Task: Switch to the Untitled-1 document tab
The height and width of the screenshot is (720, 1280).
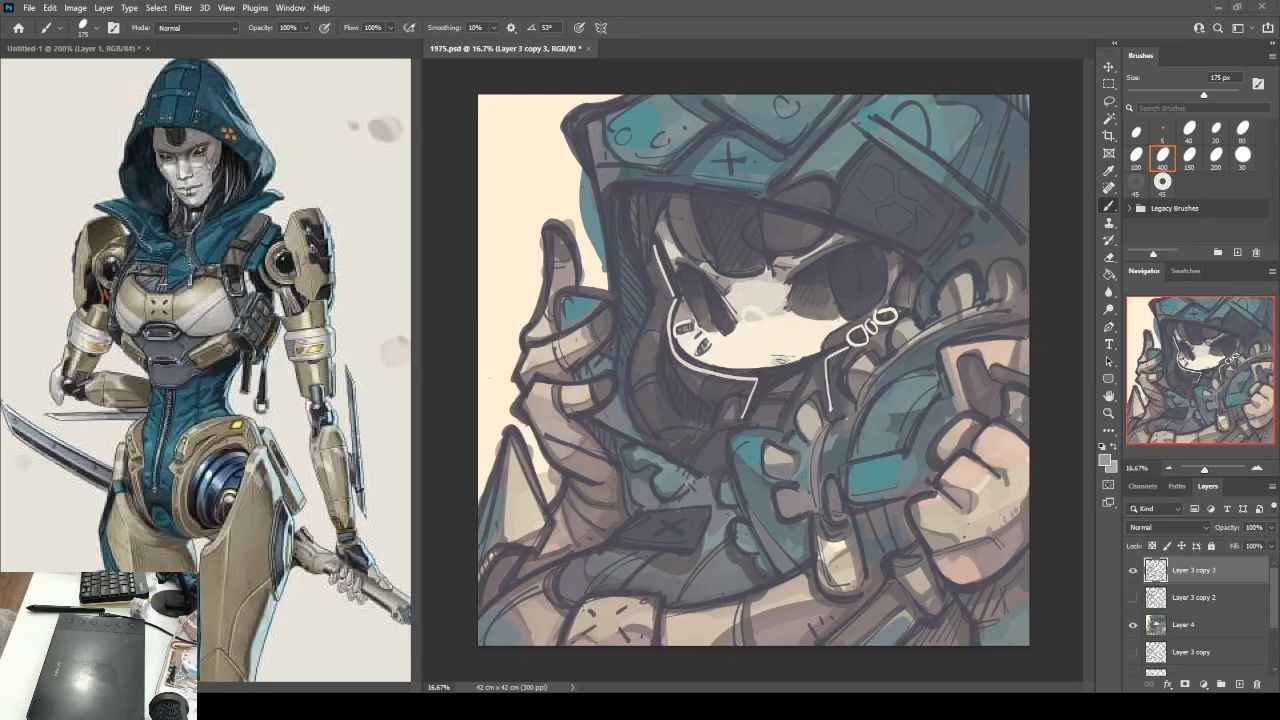Action: [72, 48]
